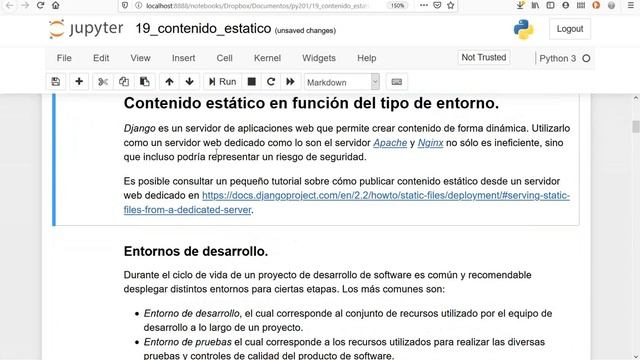Open browser library icon
This screenshot has height=360, width=640.
coord(535,5)
